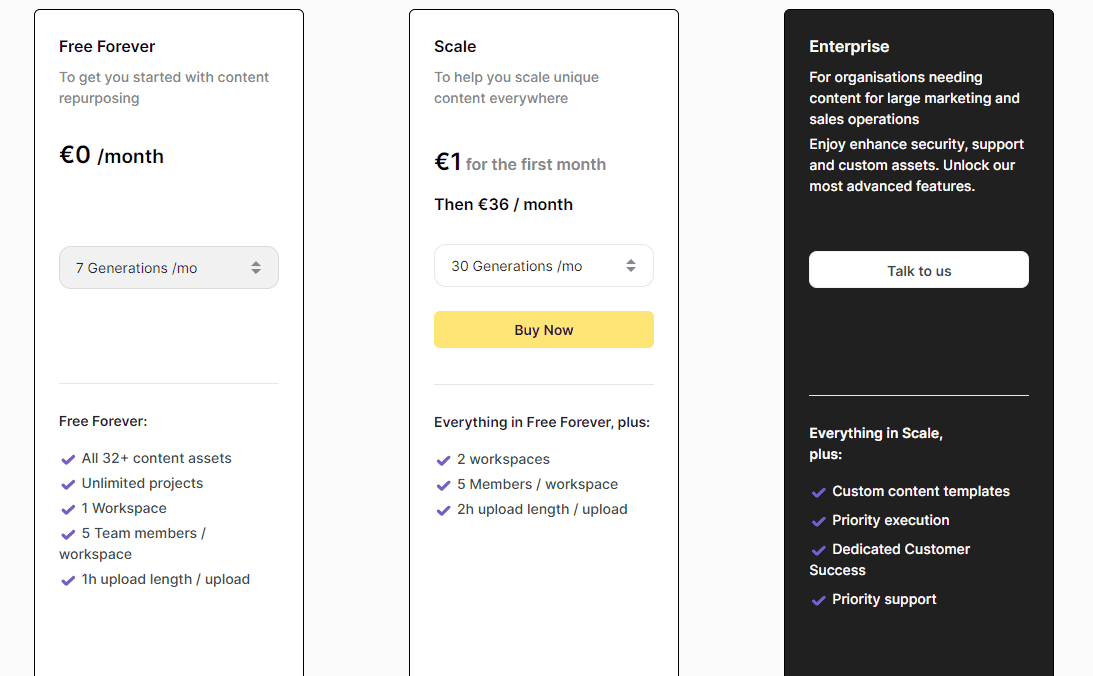
Task: Select the checkmark next to "1 Workspace"
Action: point(68,508)
